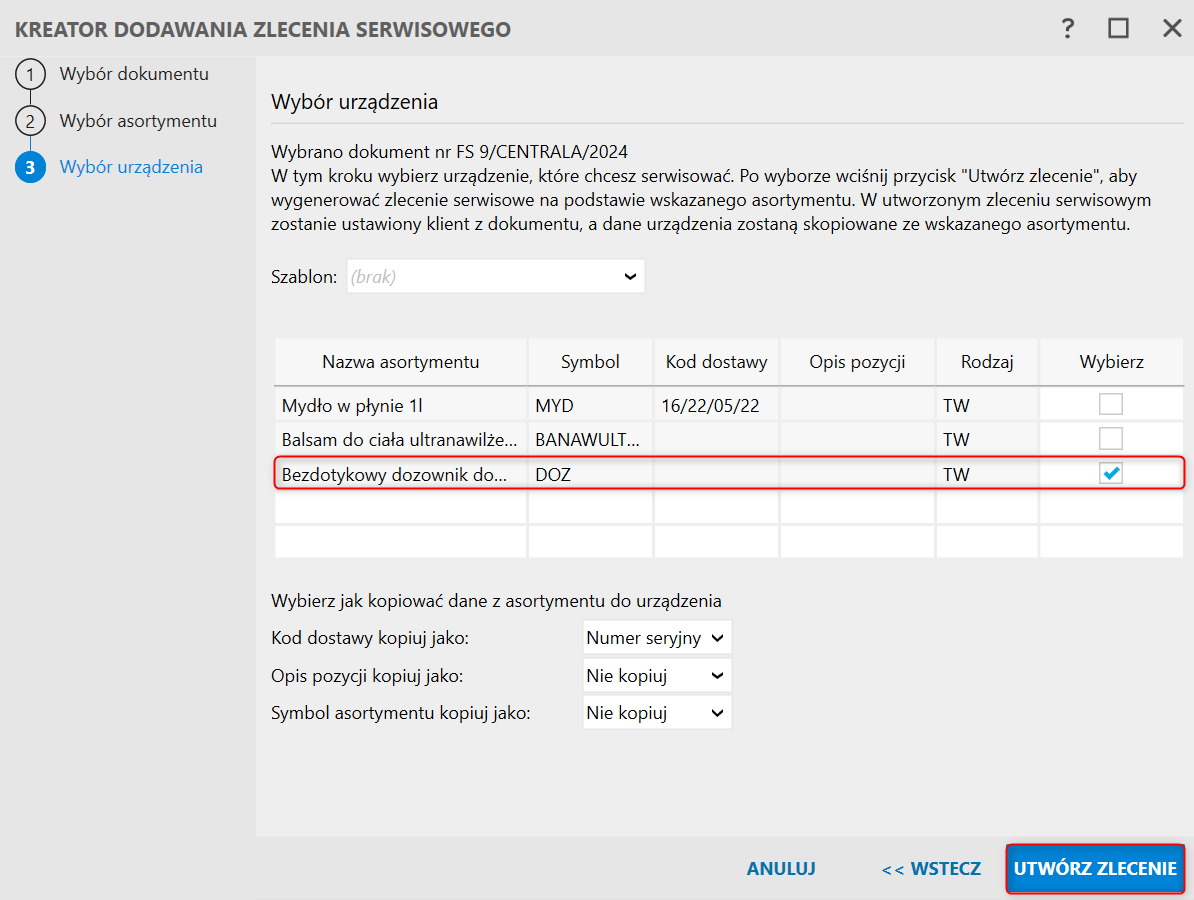Expand Opis pozycji kopiuj jako dropdown

[657, 676]
